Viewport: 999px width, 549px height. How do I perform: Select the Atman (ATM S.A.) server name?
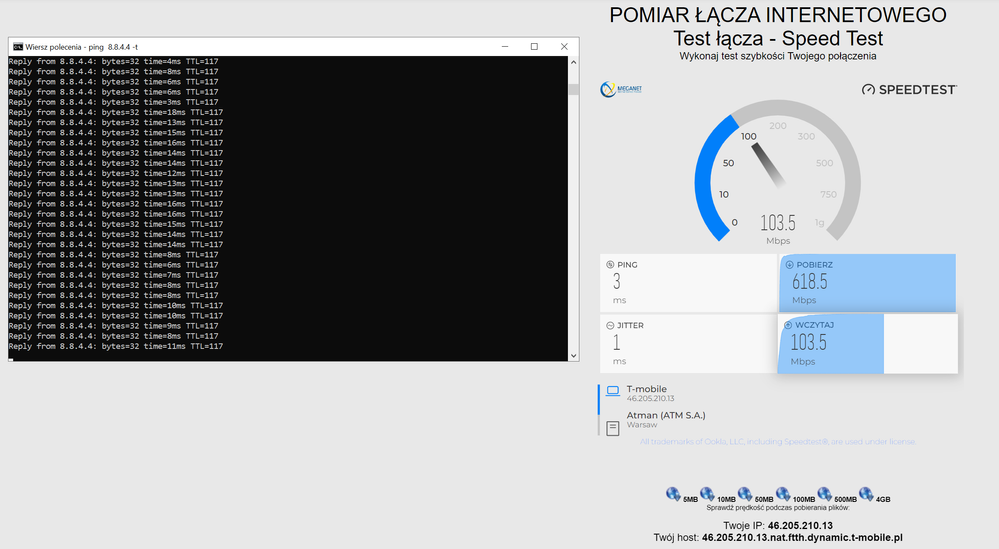(x=666, y=415)
